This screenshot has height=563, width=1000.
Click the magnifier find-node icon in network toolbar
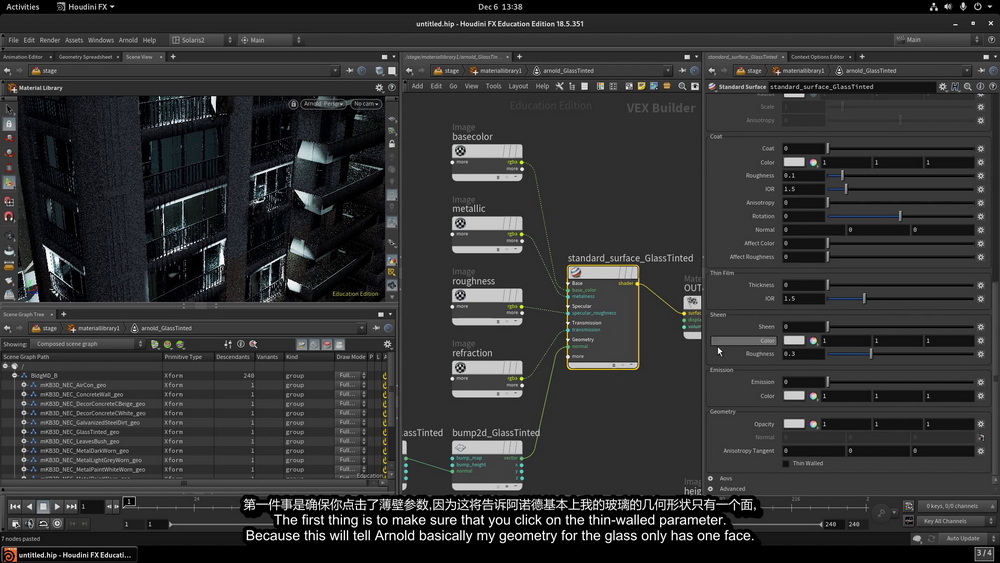point(682,86)
